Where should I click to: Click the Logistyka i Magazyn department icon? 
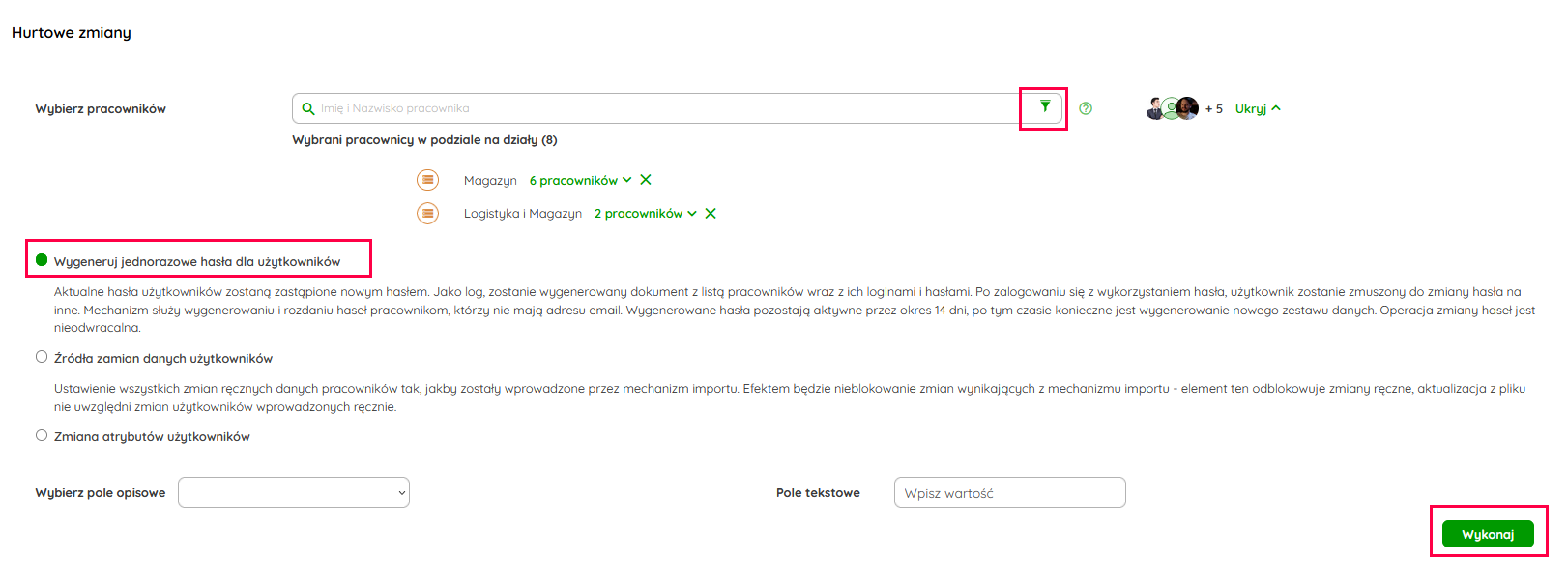pyautogui.click(x=427, y=213)
